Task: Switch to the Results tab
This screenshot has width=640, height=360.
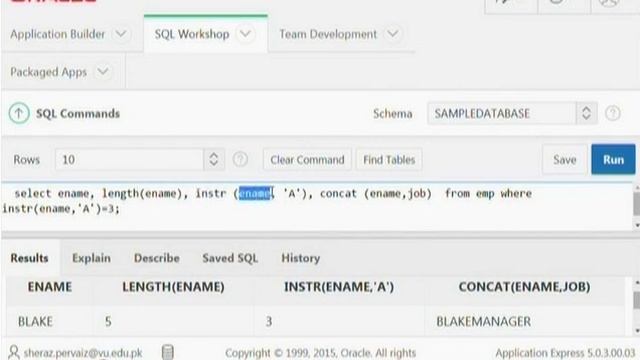Action: 29,258
